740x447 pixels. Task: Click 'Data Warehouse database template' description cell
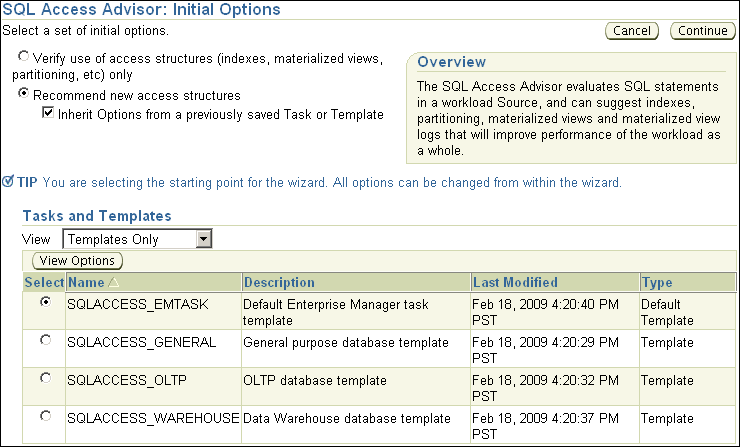[x=346, y=418]
